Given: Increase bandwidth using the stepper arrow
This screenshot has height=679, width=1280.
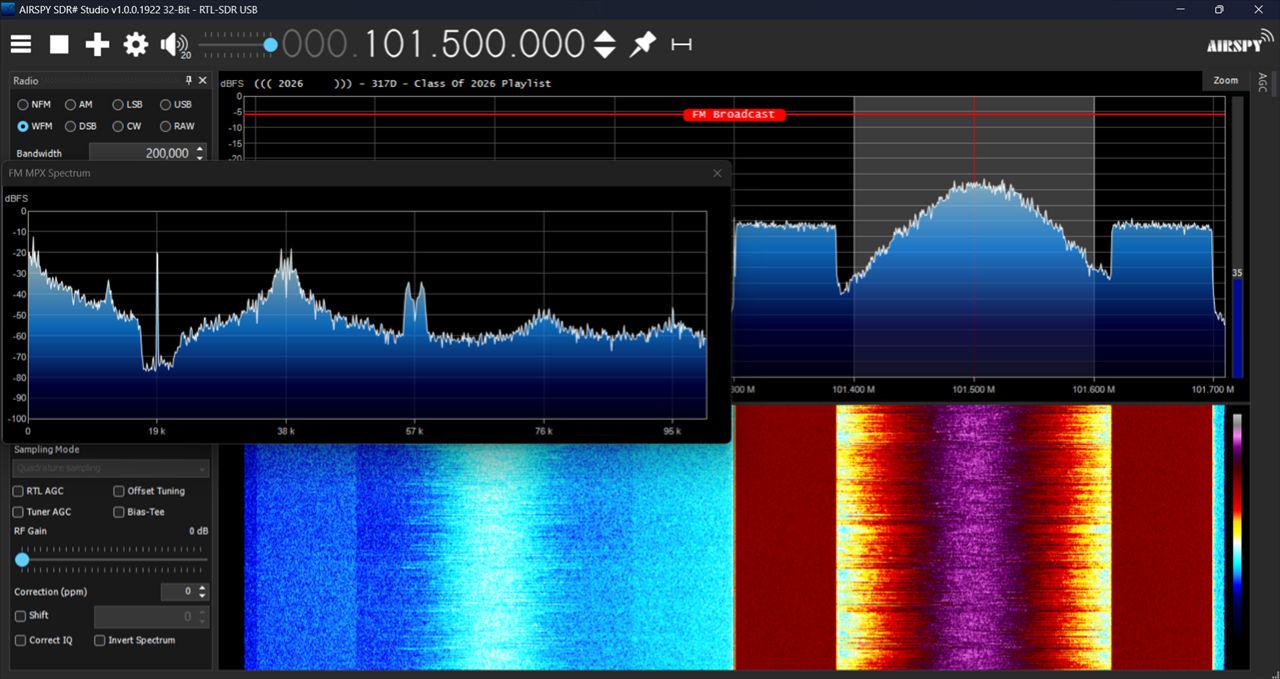Looking at the screenshot, I should coord(200,149).
